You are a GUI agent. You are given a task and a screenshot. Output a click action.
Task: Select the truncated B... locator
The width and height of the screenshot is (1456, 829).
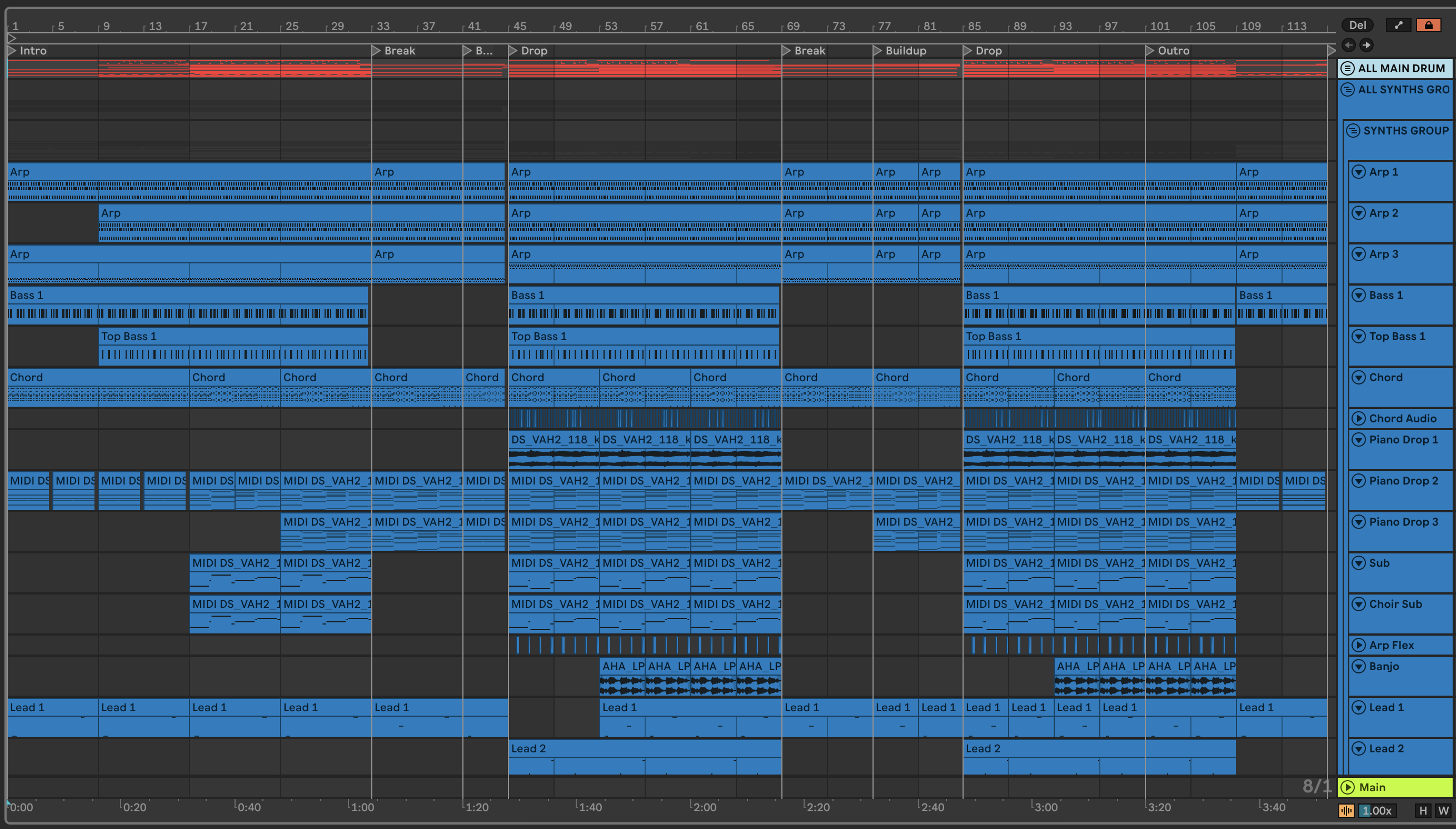(x=478, y=51)
